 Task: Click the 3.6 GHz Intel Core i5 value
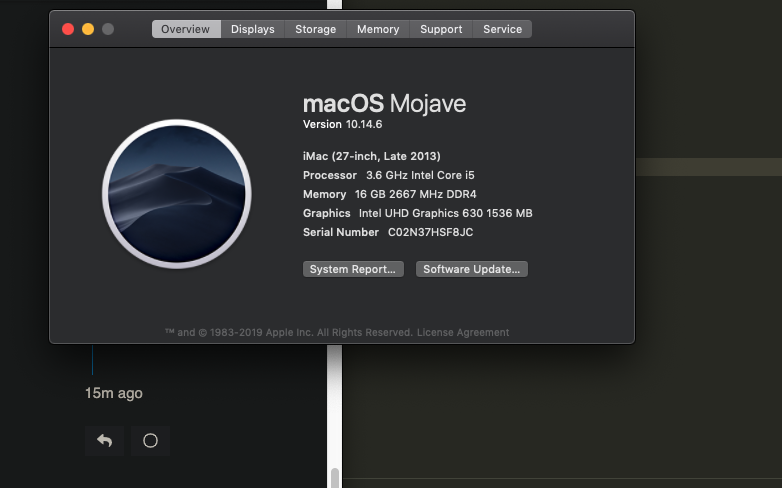coord(420,176)
